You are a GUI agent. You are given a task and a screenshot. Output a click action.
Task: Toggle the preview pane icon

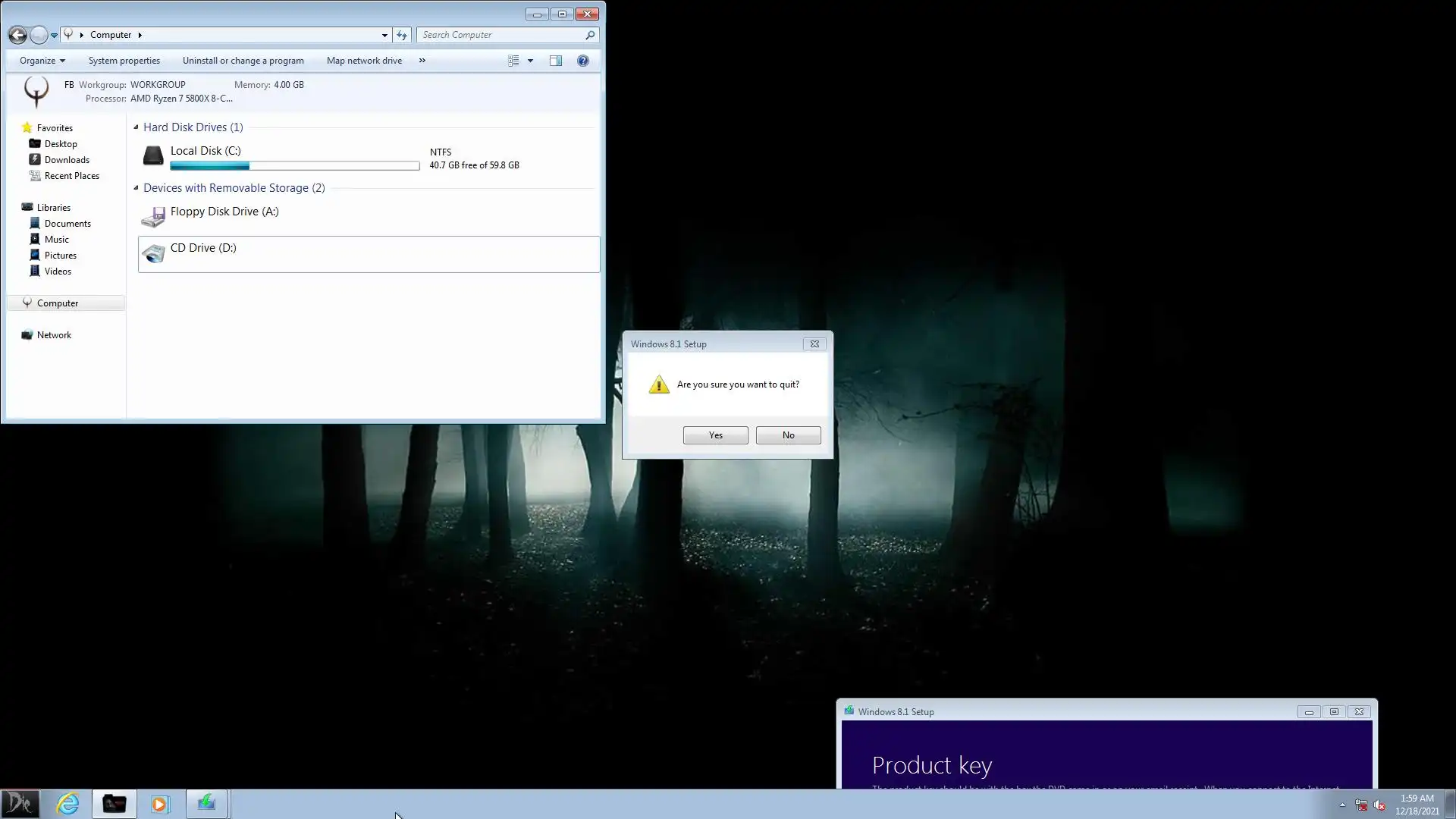[x=556, y=61]
